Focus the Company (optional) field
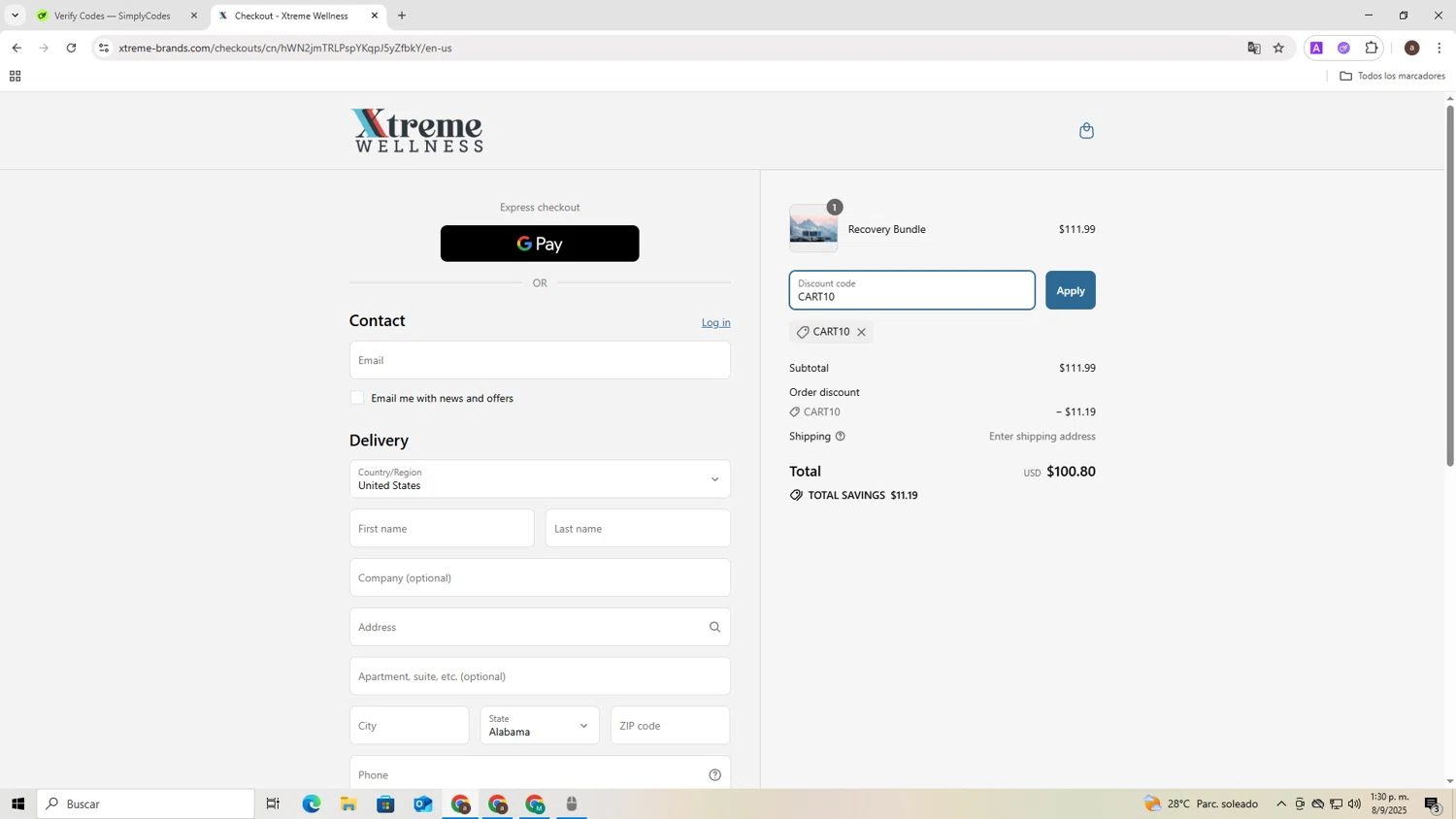 click(540, 577)
